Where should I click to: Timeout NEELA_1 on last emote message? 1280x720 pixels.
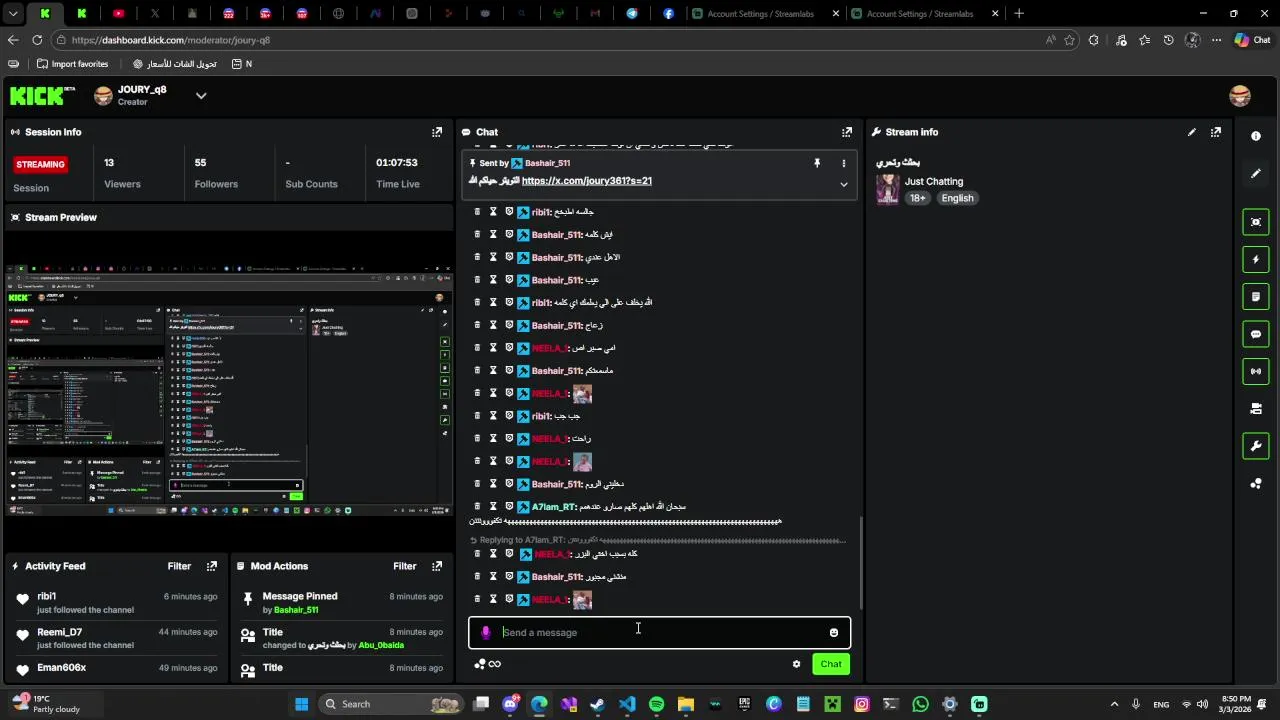[493, 600]
